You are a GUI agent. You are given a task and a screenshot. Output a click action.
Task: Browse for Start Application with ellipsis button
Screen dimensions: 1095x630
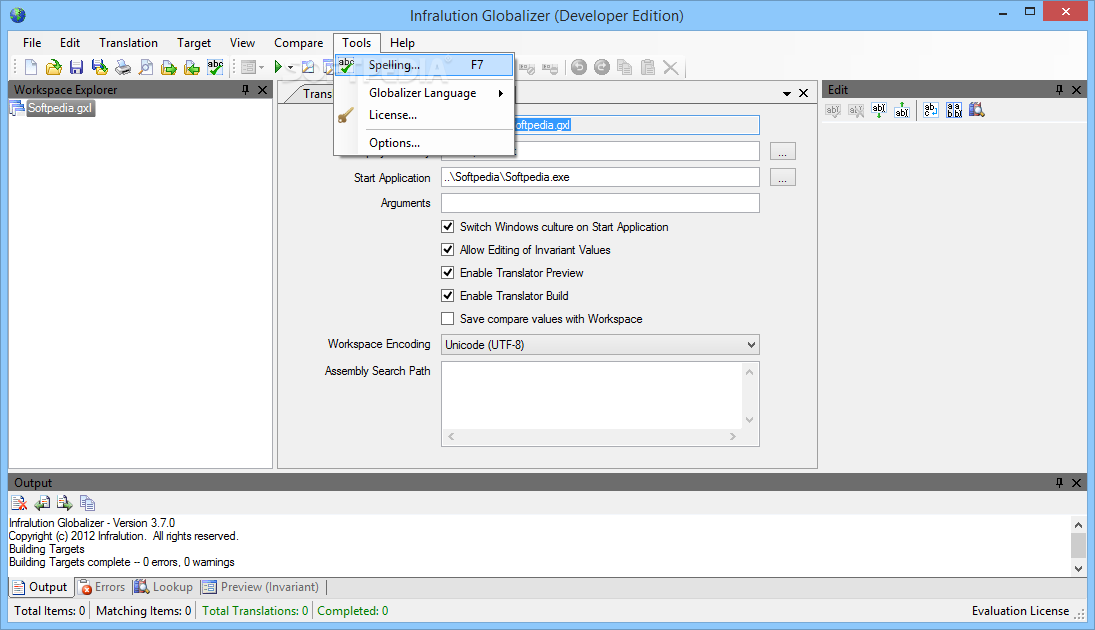tap(783, 177)
